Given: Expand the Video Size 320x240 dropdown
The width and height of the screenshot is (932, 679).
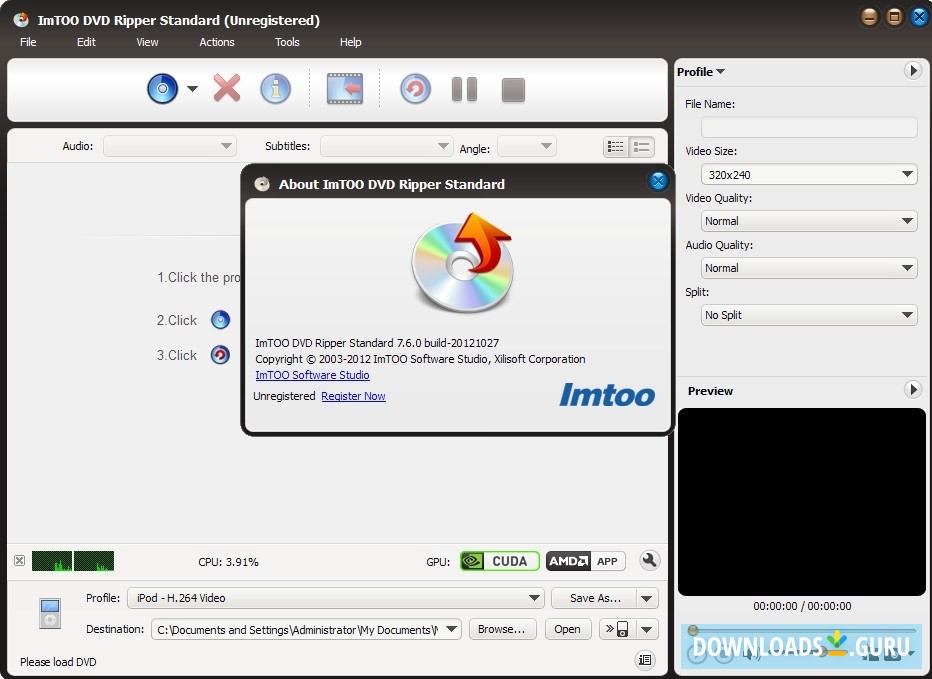Looking at the screenshot, I should tap(809, 175).
